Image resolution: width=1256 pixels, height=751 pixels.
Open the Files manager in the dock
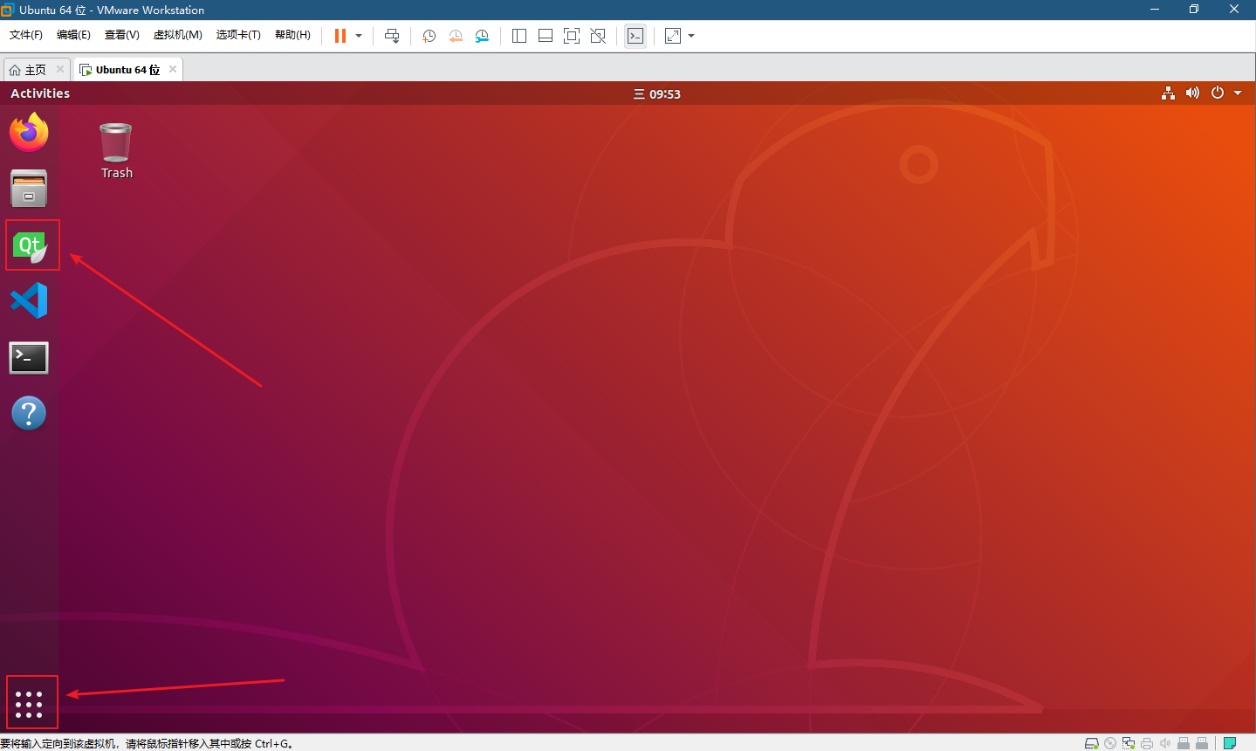pos(29,189)
